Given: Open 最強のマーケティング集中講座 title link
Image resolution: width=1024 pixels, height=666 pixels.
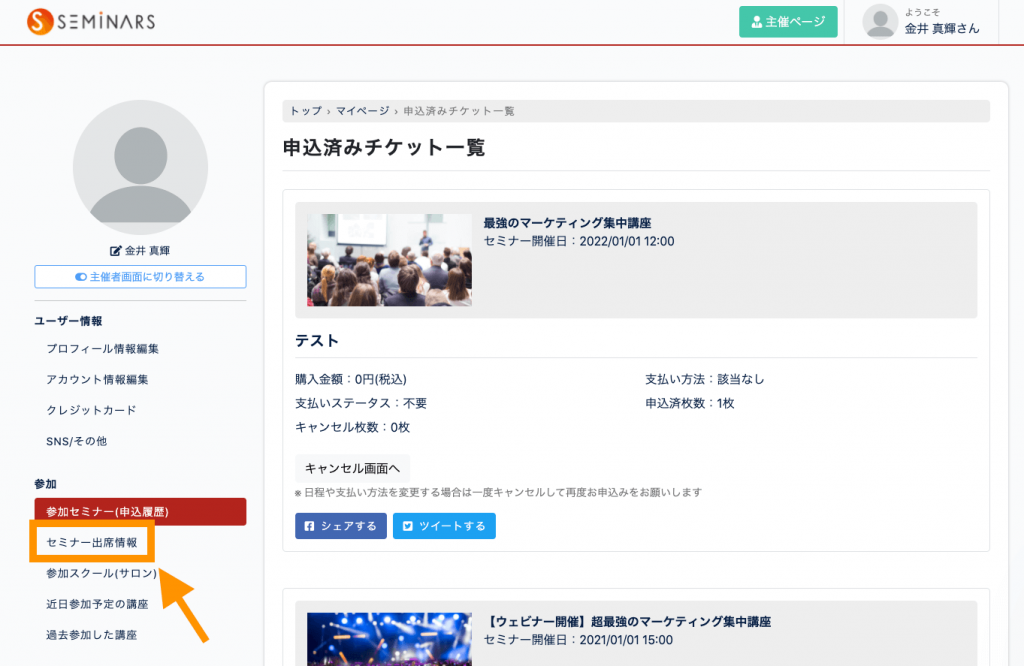Looking at the screenshot, I should pyautogui.click(x=568, y=223).
